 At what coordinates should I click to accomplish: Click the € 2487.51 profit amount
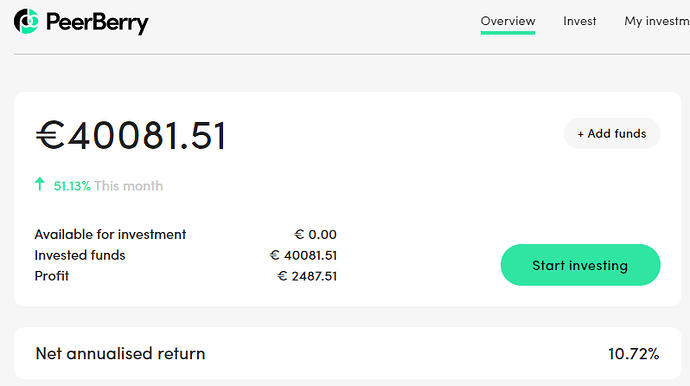tap(307, 276)
